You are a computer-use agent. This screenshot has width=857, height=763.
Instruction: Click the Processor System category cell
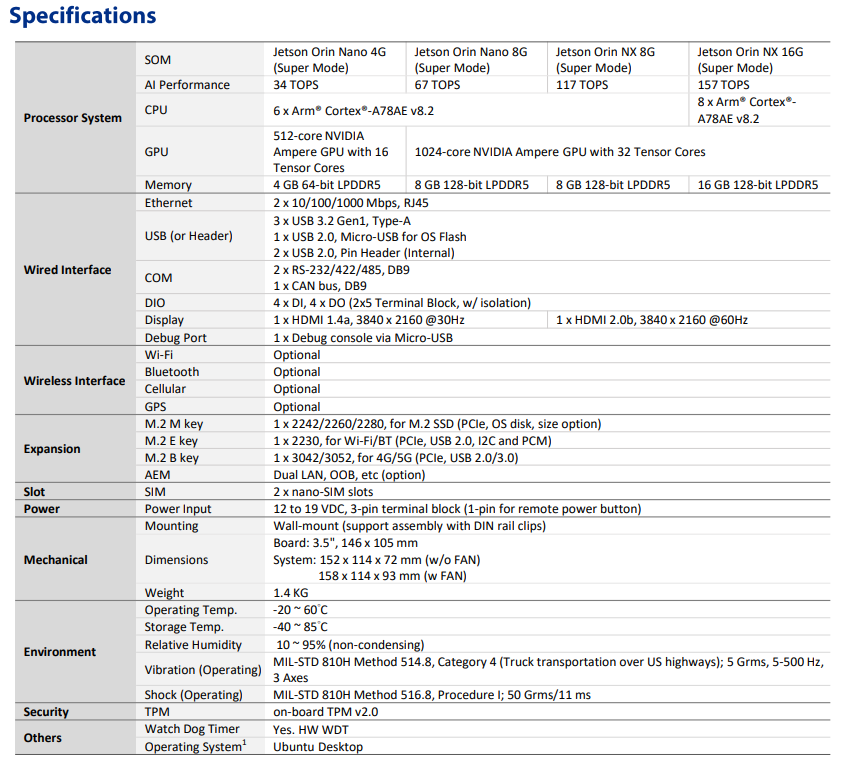click(73, 118)
